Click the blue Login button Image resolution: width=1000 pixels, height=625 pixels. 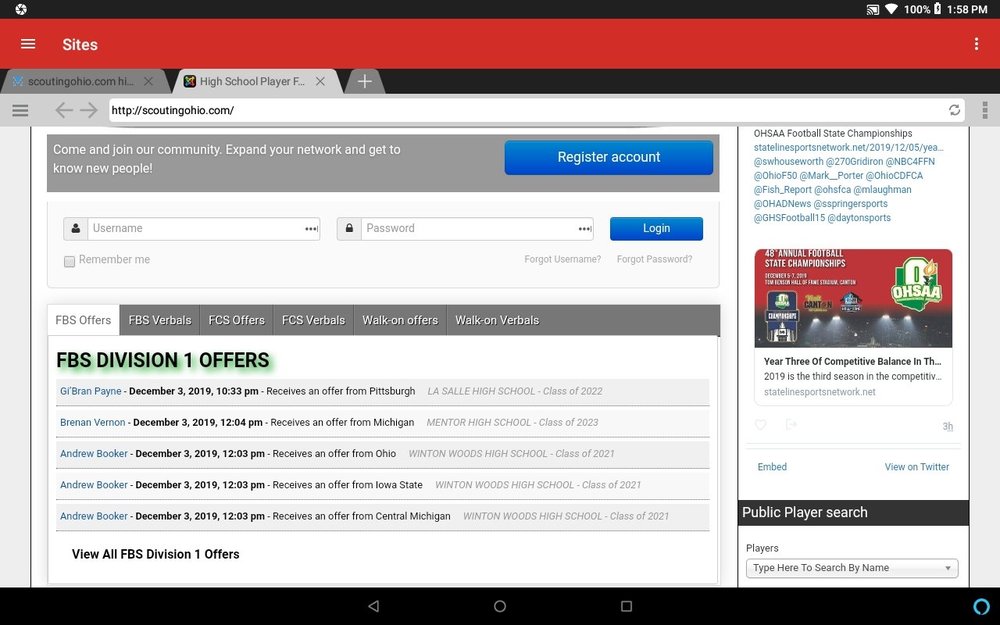click(656, 228)
